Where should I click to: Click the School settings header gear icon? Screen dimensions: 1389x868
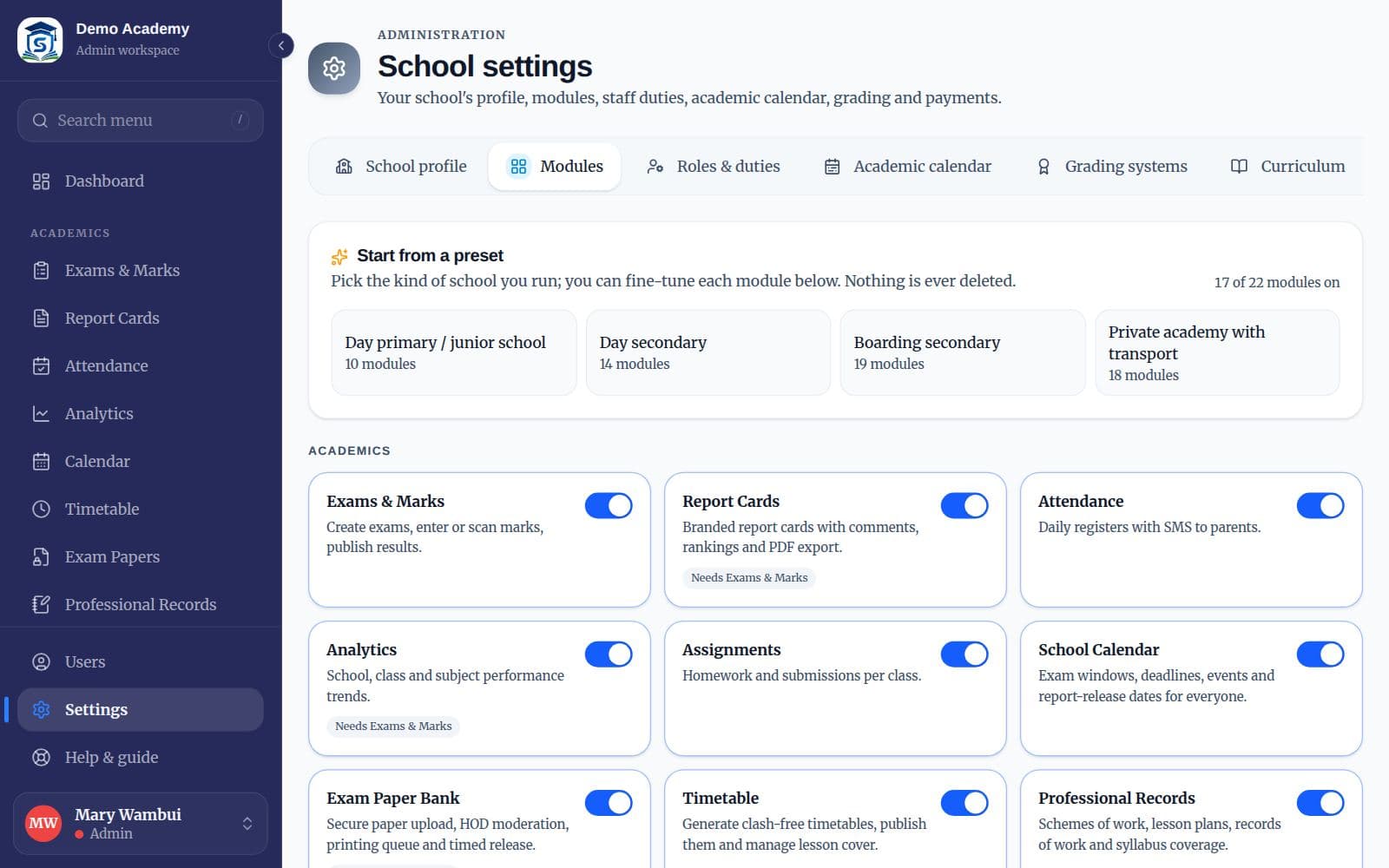[x=334, y=68]
